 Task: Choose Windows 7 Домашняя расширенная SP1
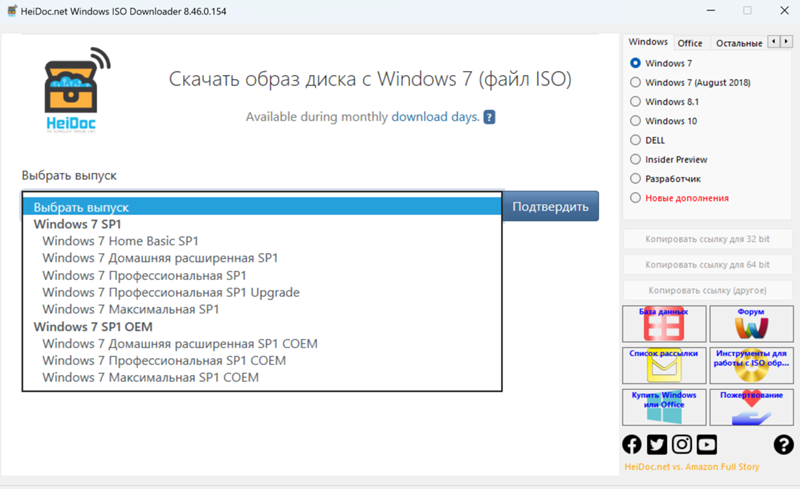(262, 258)
